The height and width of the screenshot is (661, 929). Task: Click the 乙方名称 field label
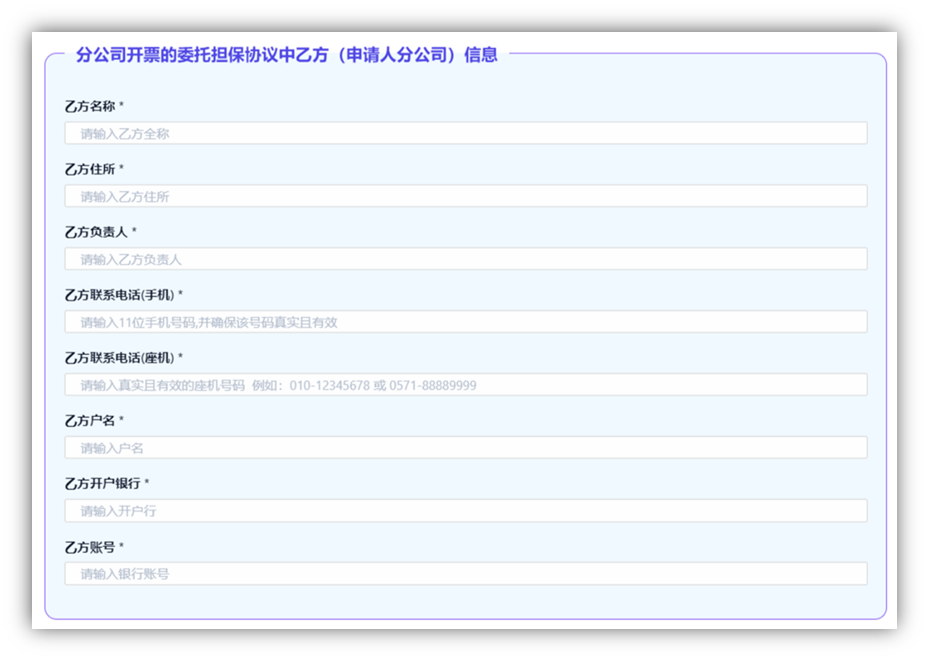point(90,106)
